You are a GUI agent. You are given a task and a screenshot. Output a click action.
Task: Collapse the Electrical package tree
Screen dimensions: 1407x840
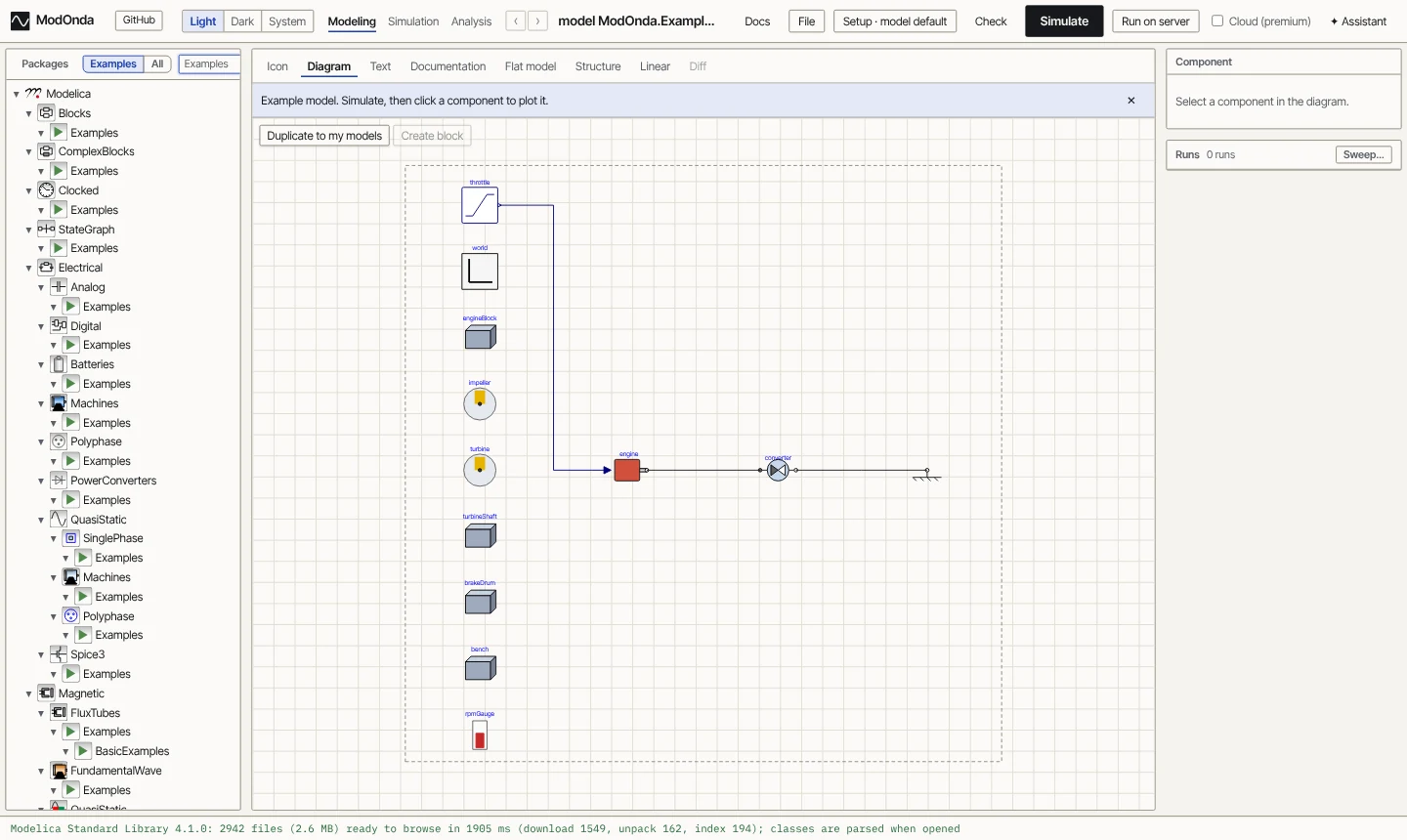pyautogui.click(x=29, y=268)
